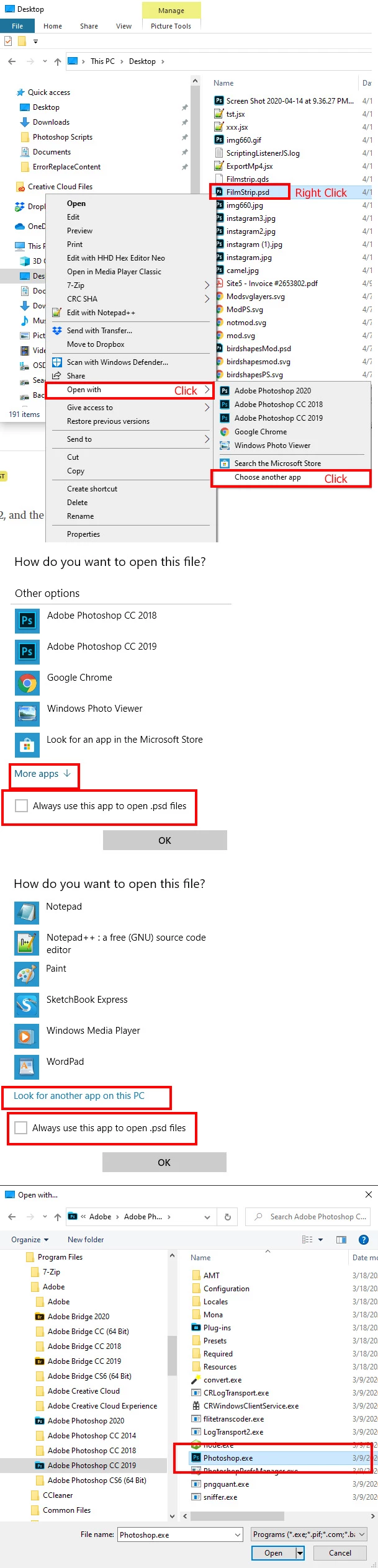378x1568 pixels.
Task: Open the File ribbon tab
Action: (x=17, y=26)
